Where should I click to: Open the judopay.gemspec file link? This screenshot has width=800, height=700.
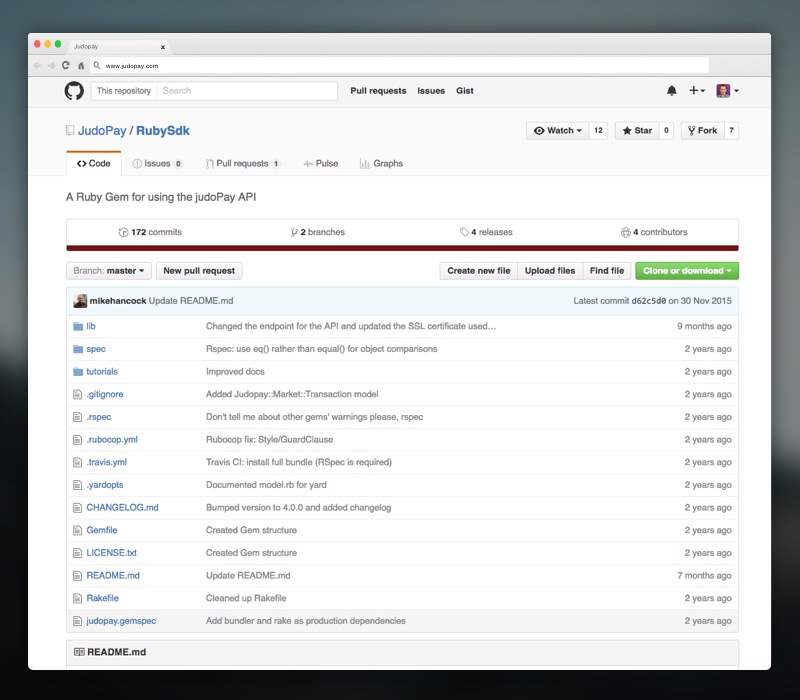121,621
